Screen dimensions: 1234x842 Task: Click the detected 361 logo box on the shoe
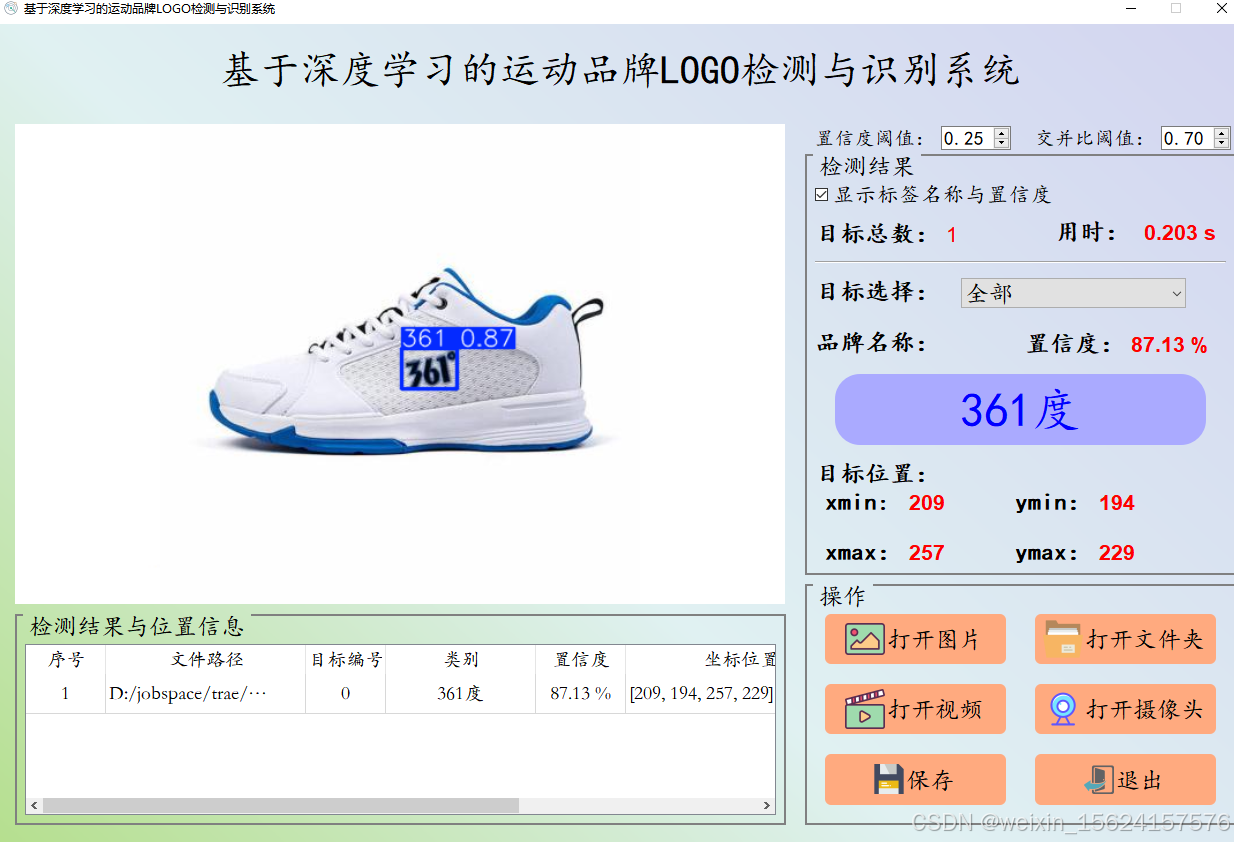429,369
